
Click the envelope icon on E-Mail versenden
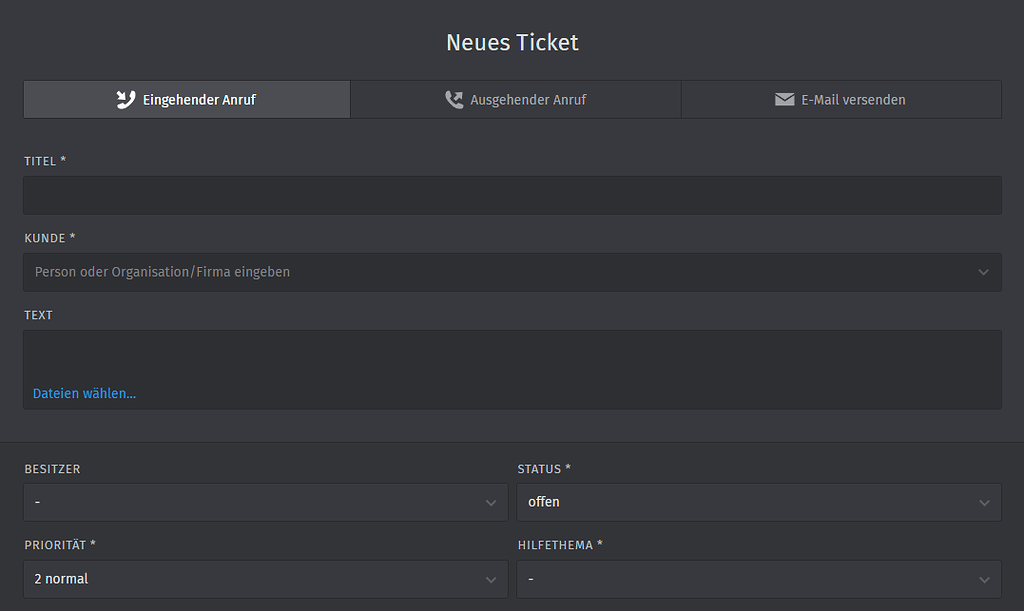point(785,99)
